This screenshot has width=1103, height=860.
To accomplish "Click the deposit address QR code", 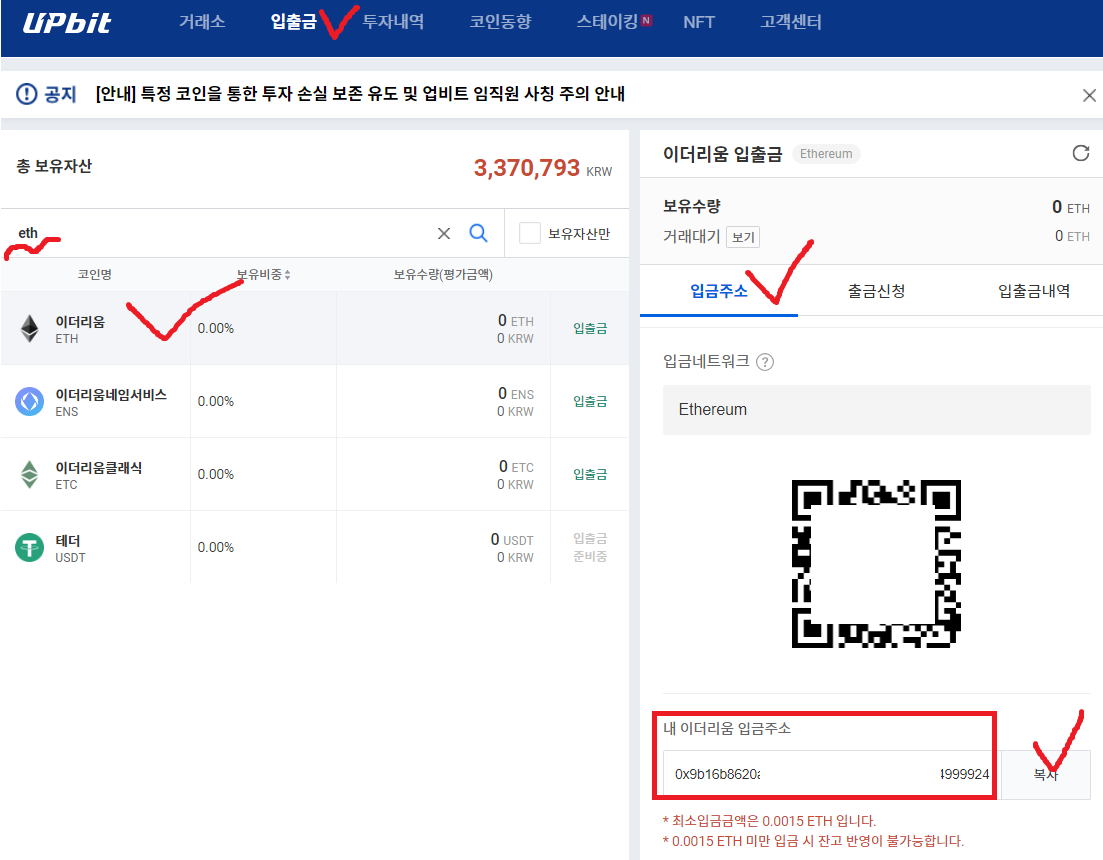I will [876, 564].
